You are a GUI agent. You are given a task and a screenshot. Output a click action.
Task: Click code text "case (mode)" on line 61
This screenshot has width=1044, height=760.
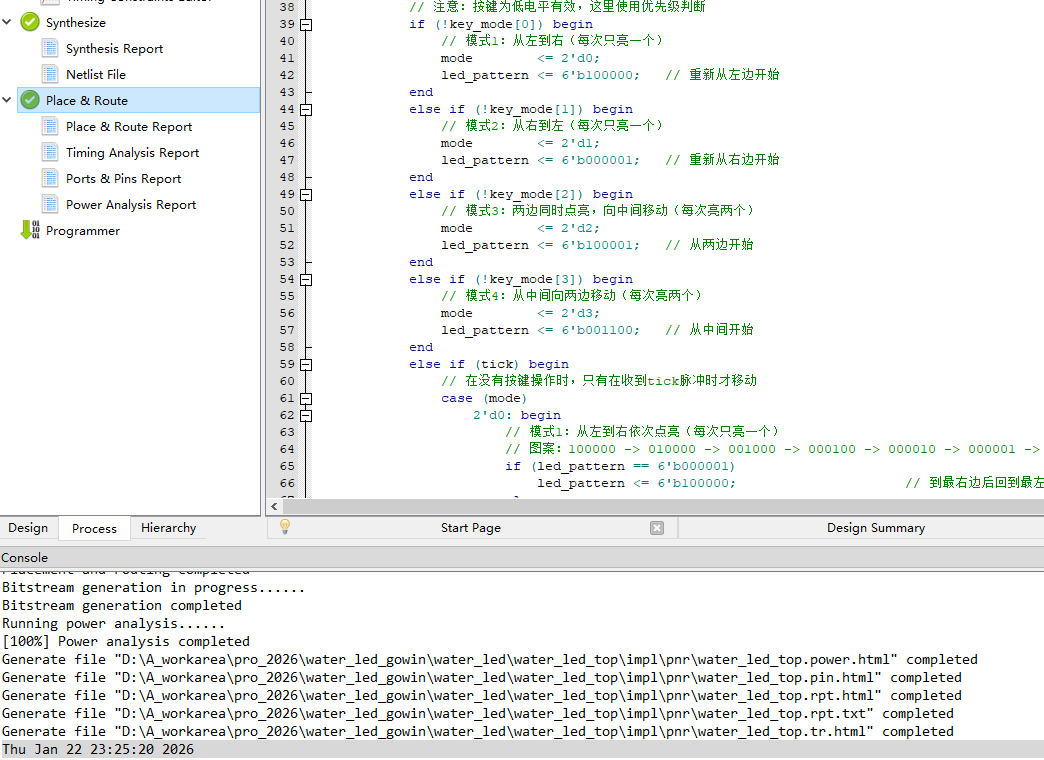coord(483,398)
